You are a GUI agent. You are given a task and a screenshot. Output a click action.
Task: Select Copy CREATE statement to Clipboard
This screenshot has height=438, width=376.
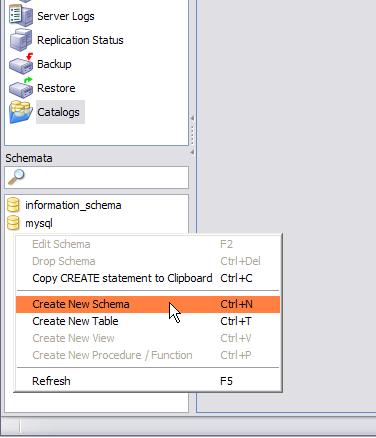point(148,278)
